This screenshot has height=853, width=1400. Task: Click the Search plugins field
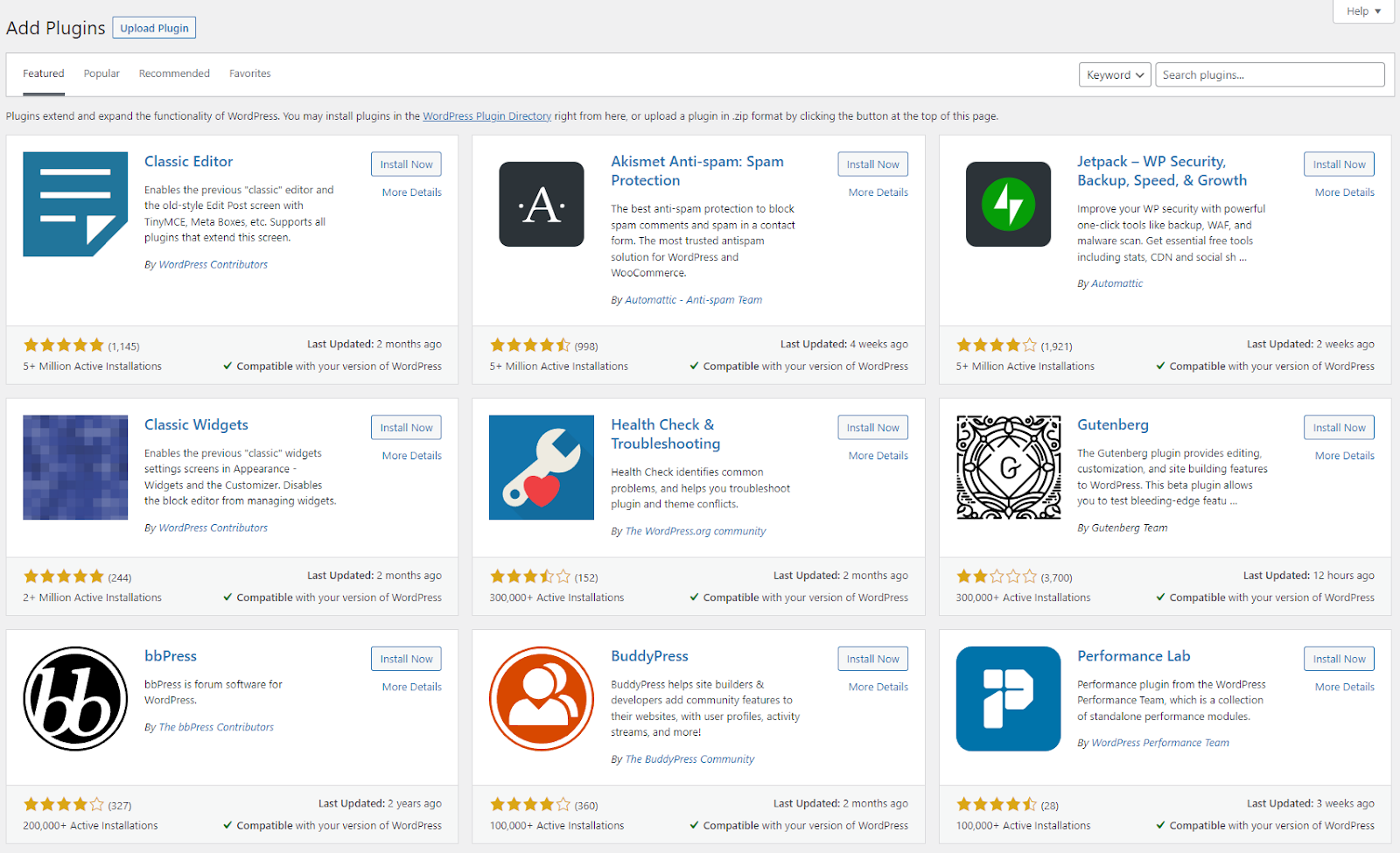1270,75
